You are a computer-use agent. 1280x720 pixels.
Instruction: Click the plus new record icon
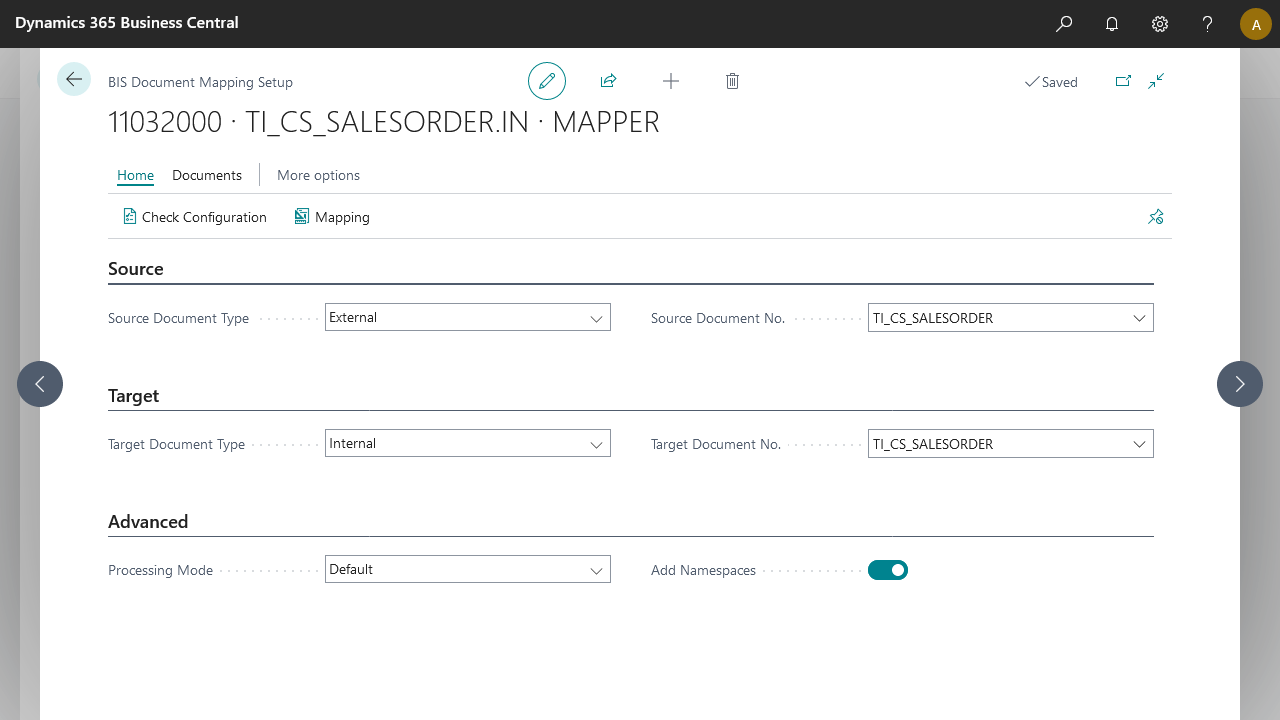click(671, 81)
